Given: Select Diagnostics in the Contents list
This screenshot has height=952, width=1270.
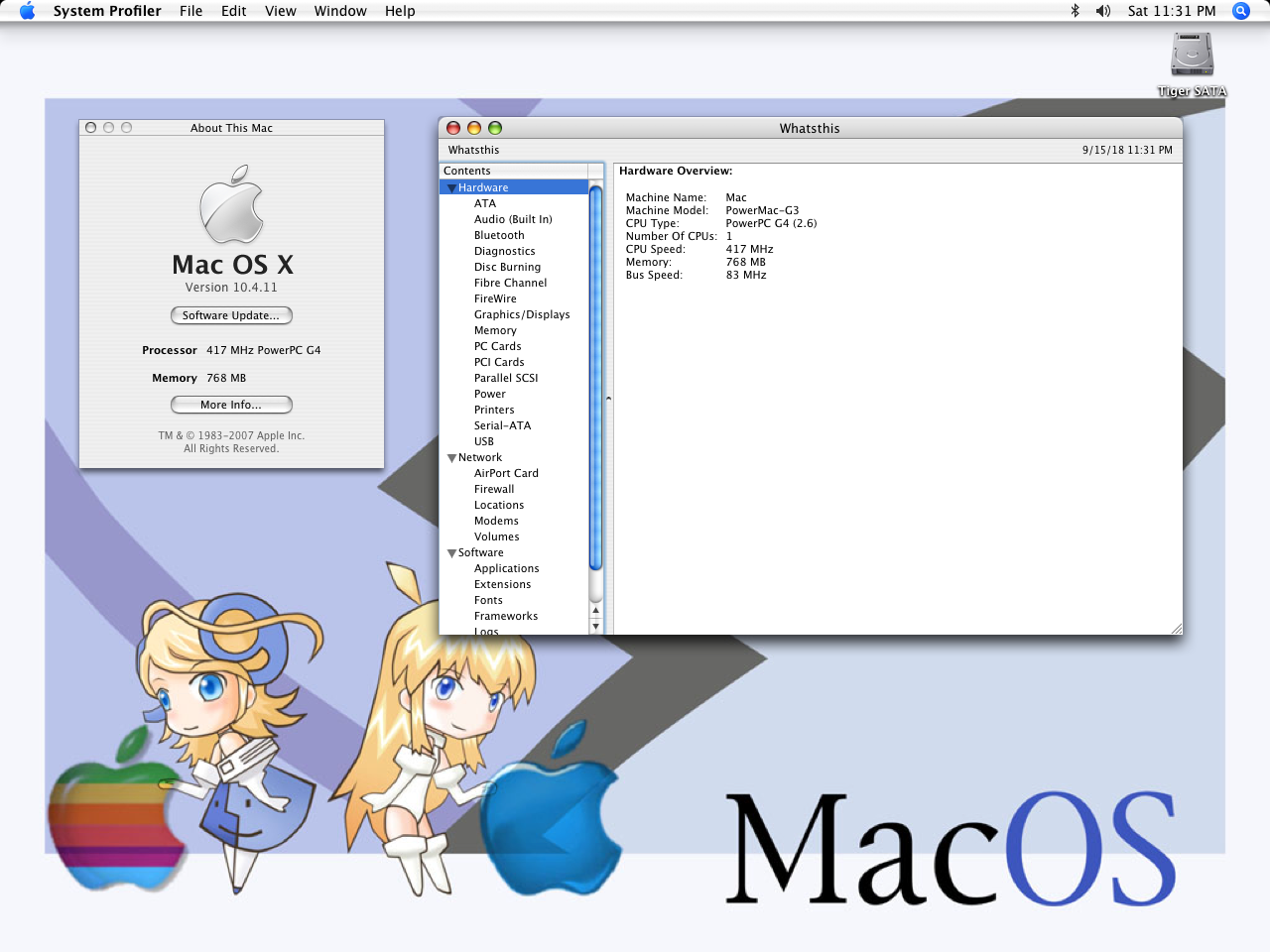Looking at the screenshot, I should pyautogui.click(x=504, y=251).
